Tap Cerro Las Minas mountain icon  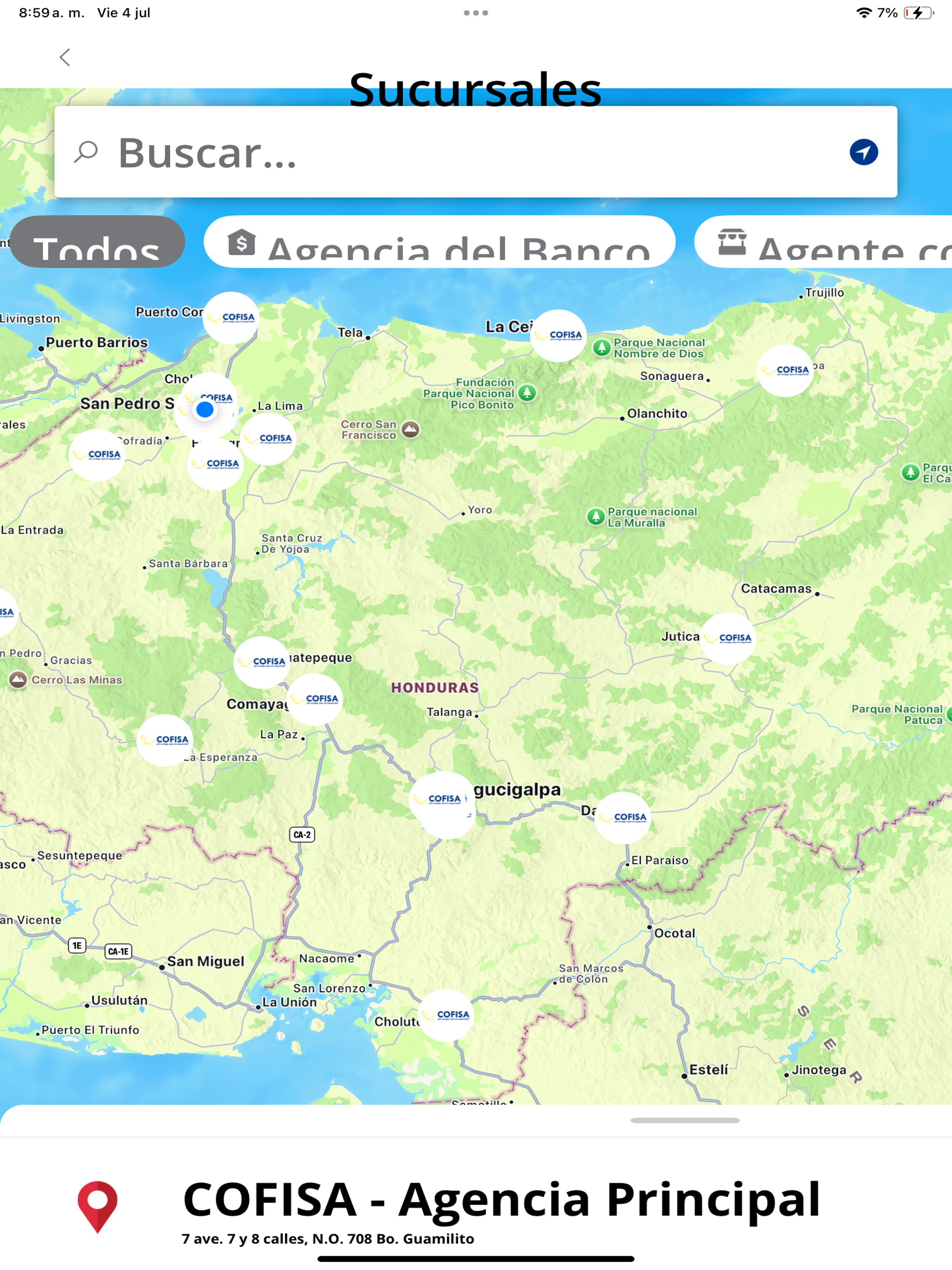coord(18,680)
